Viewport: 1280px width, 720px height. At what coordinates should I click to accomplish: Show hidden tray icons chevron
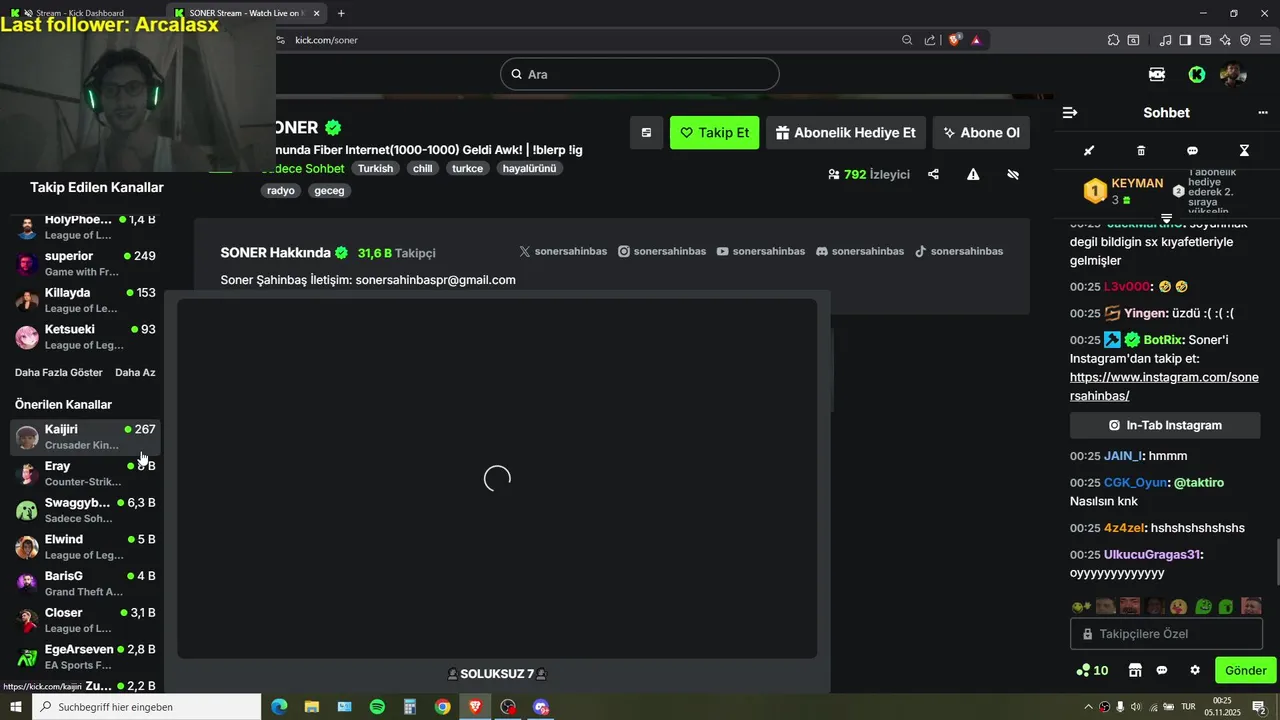click(x=1088, y=707)
